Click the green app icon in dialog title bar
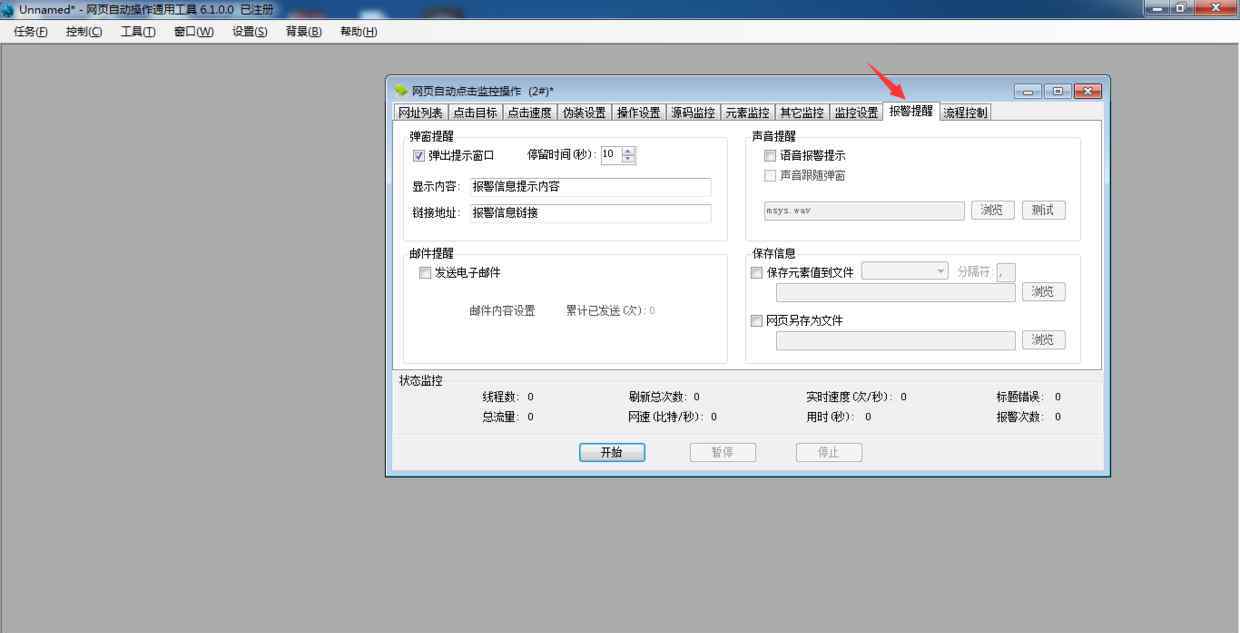This screenshot has height=633, width=1240. coord(402,91)
